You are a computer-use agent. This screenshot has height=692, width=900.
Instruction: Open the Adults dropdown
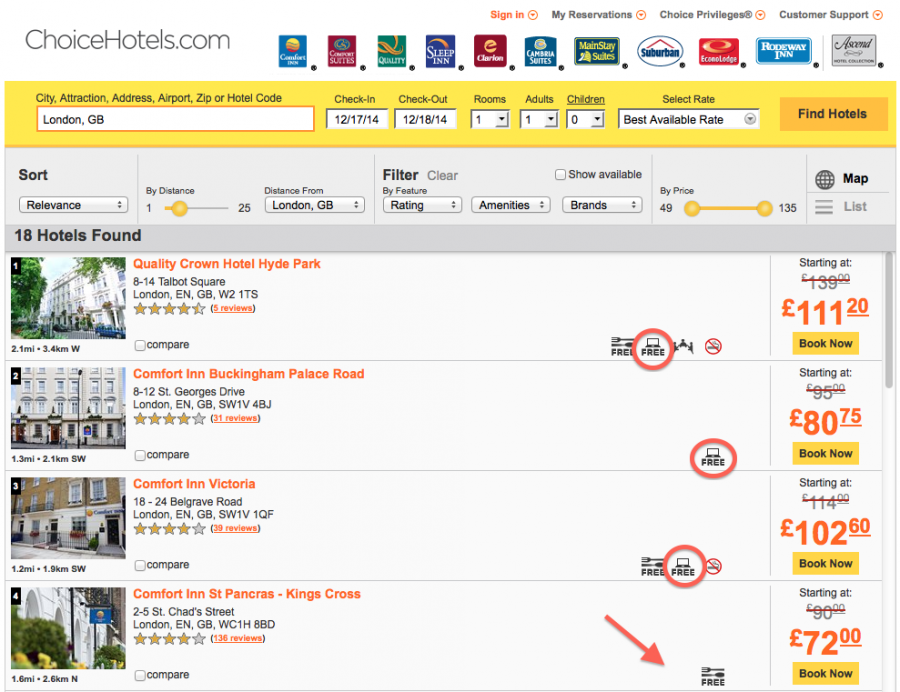click(x=539, y=120)
